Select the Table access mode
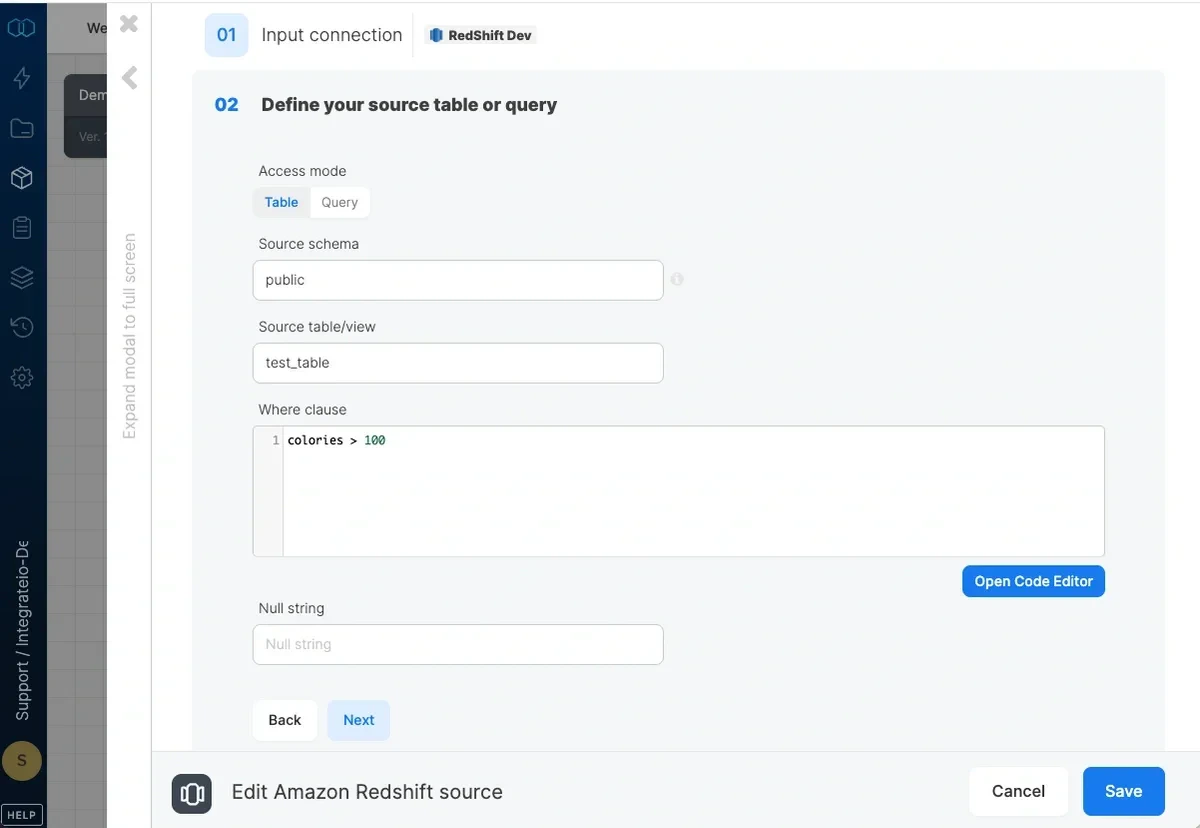 pyautogui.click(x=281, y=202)
